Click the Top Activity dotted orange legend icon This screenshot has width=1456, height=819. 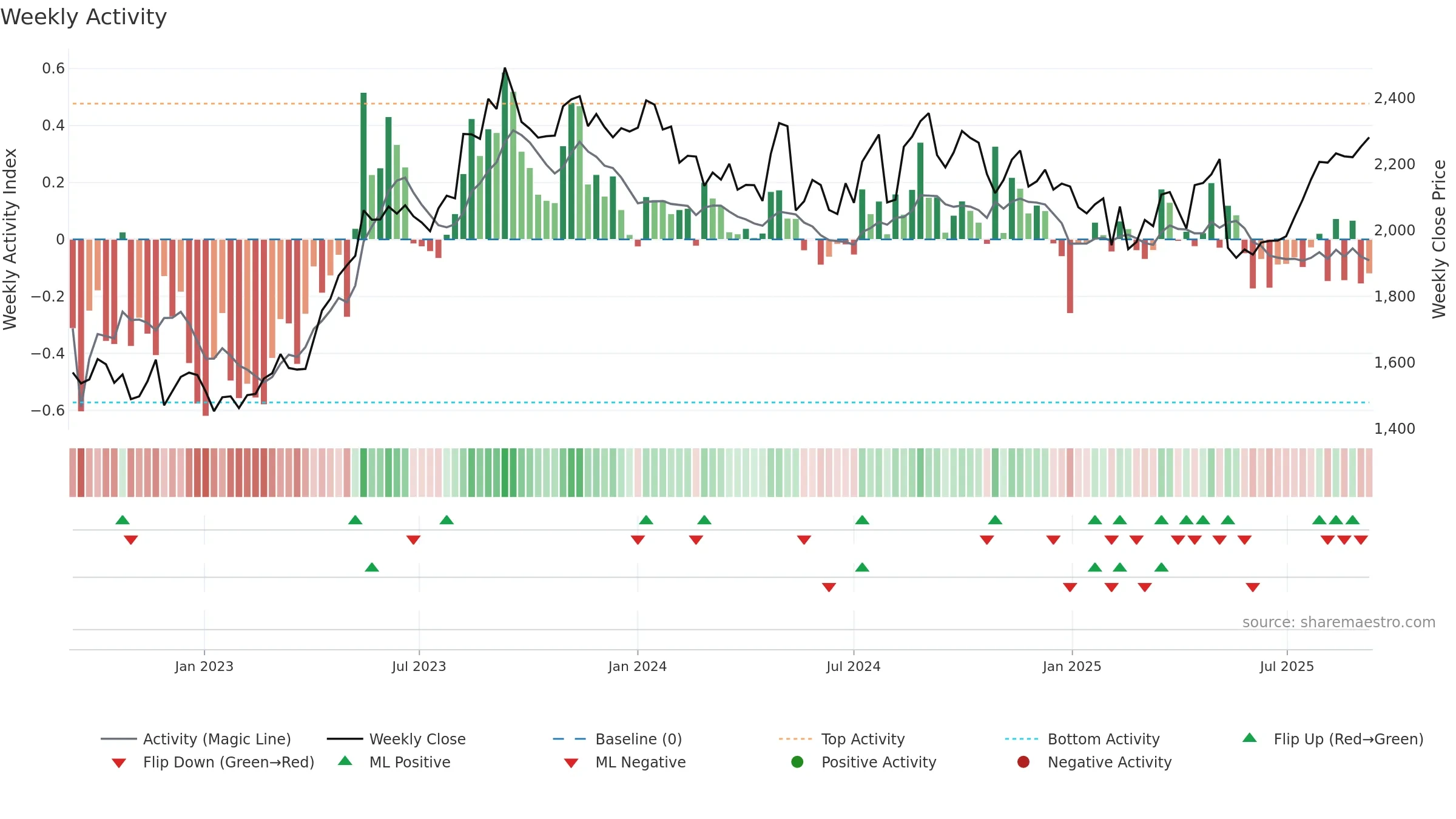click(795, 739)
